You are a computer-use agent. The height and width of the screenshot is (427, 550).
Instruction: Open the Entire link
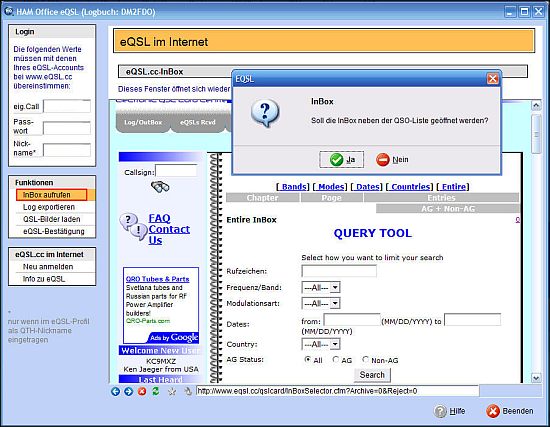pos(454,187)
